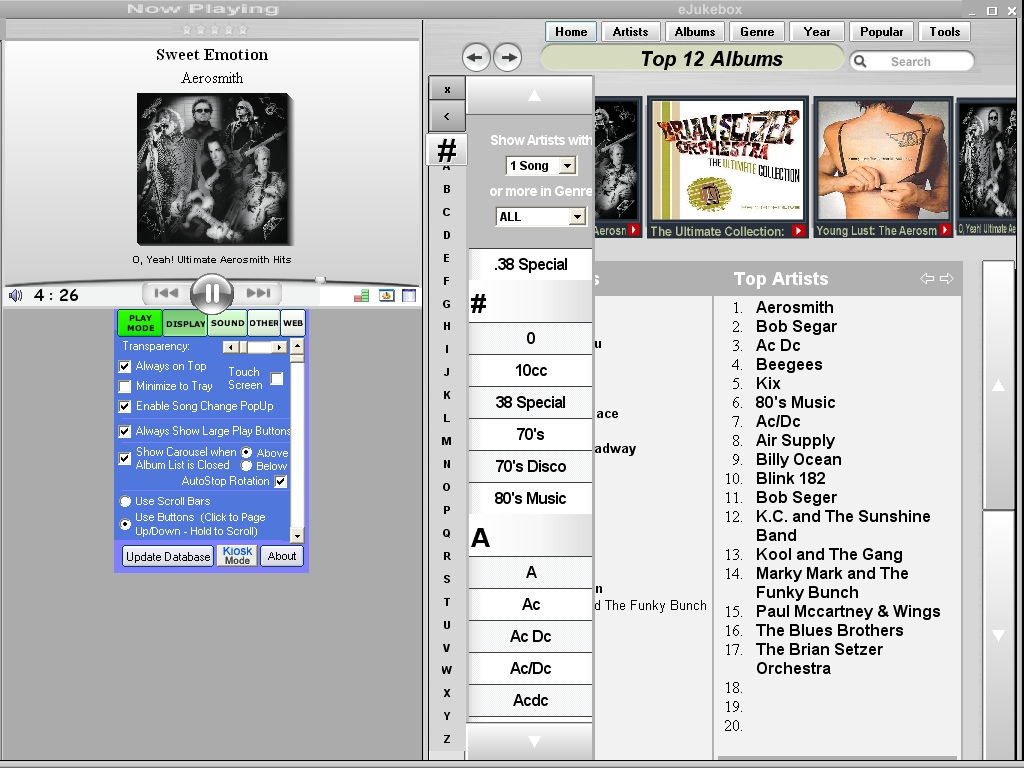Pause playback with the round pause button

click(x=212, y=294)
